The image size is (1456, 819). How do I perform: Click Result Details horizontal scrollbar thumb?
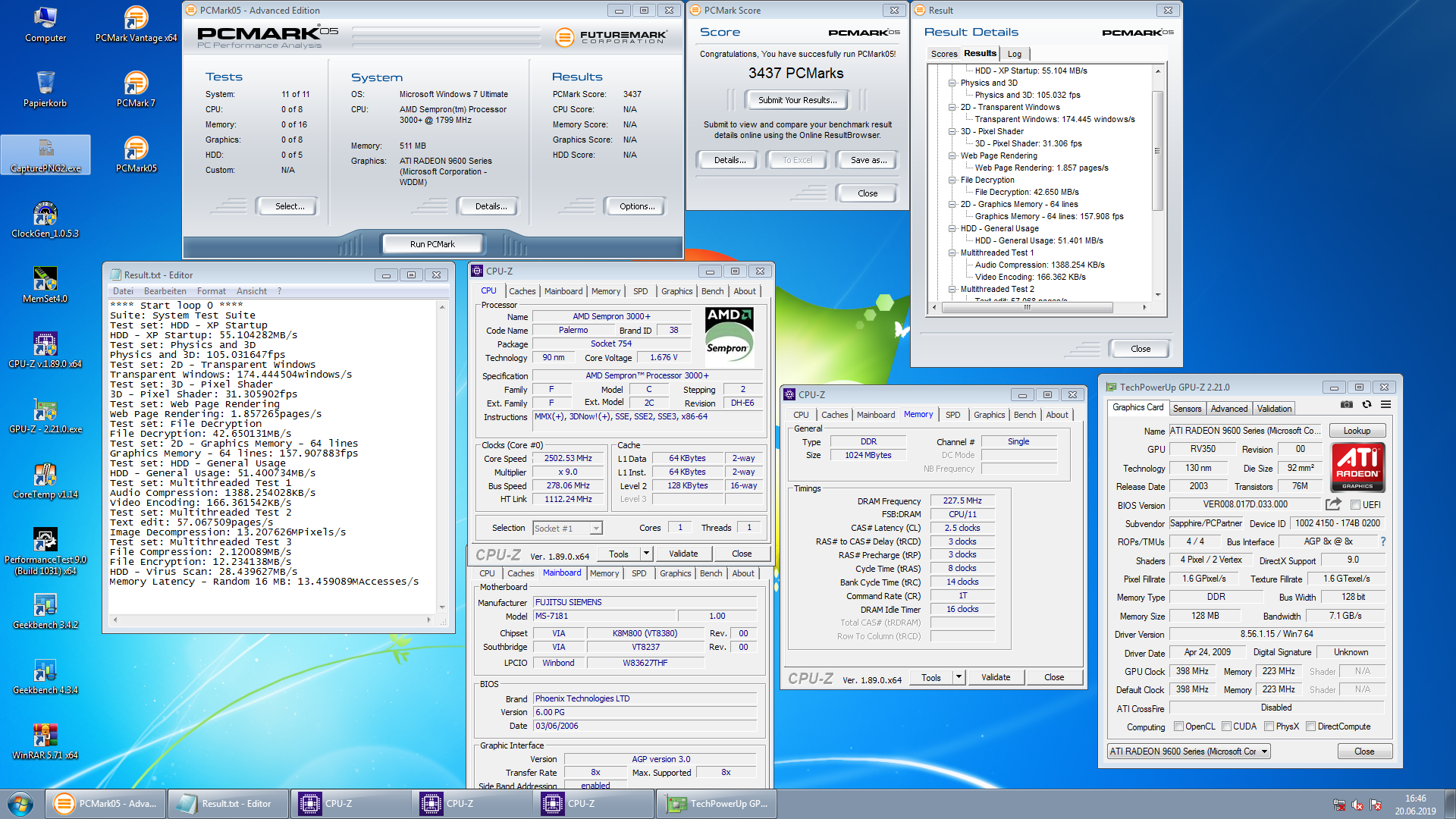point(1026,307)
